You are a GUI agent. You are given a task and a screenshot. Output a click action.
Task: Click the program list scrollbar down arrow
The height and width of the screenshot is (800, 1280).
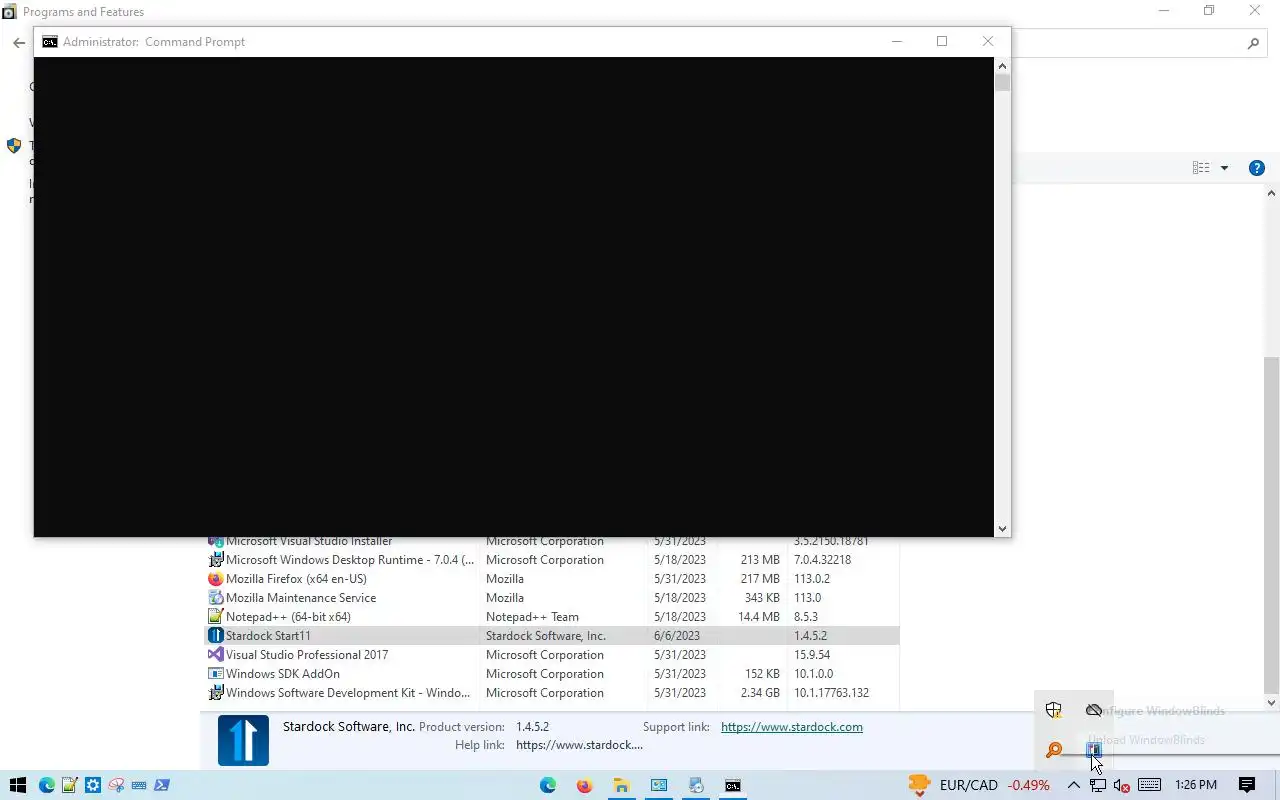(1272, 703)
